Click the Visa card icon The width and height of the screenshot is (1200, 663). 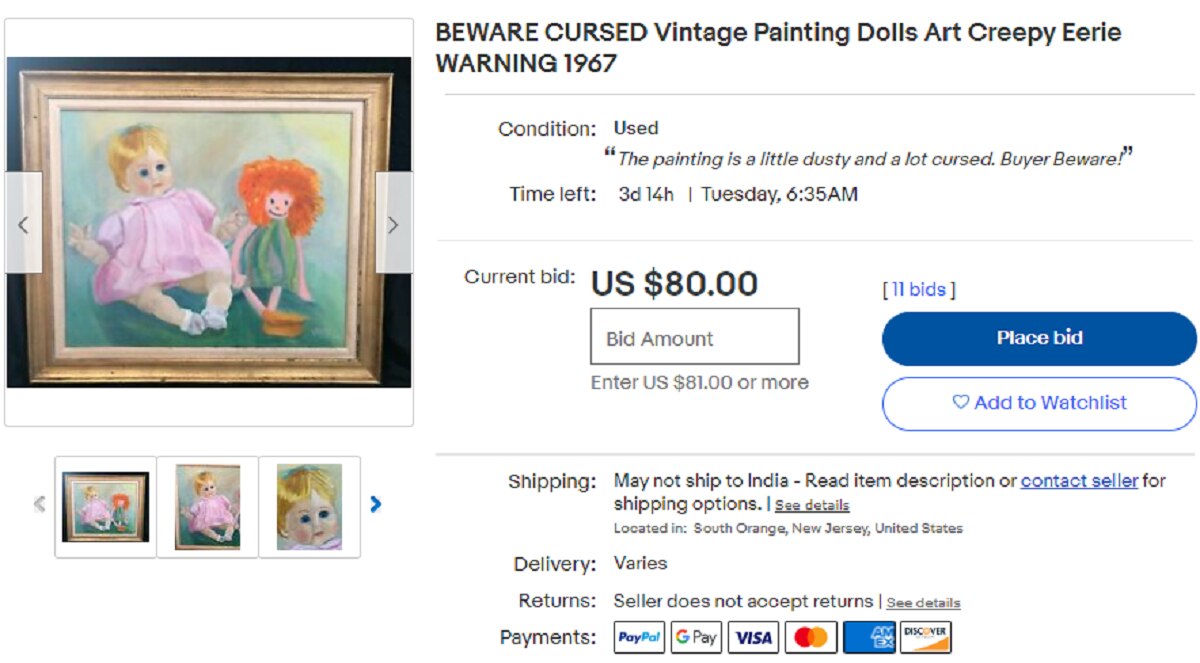pyautogui.click(x=753, y=637)
